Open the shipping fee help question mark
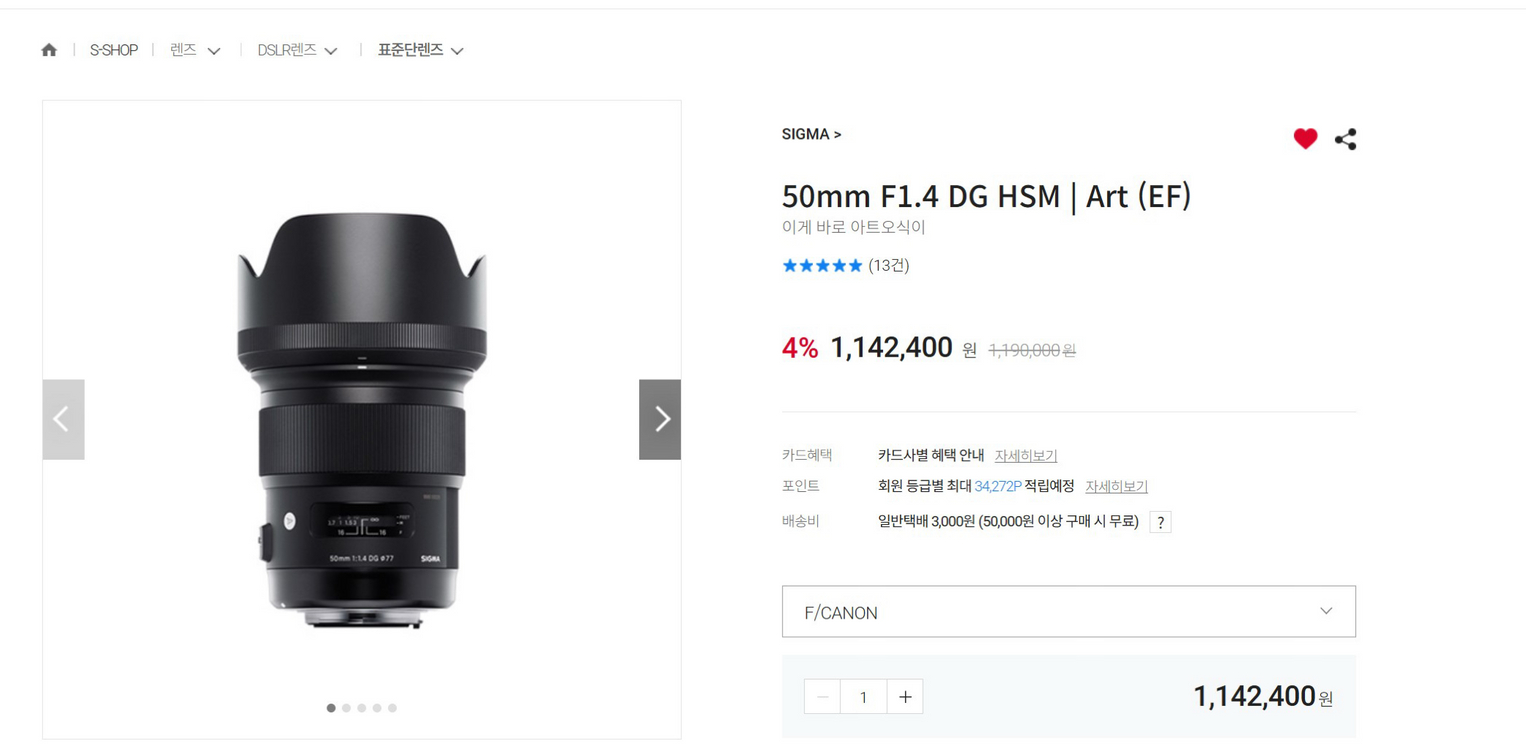The width and height of the screenshot is (1526, 750). click(1159, 521)
